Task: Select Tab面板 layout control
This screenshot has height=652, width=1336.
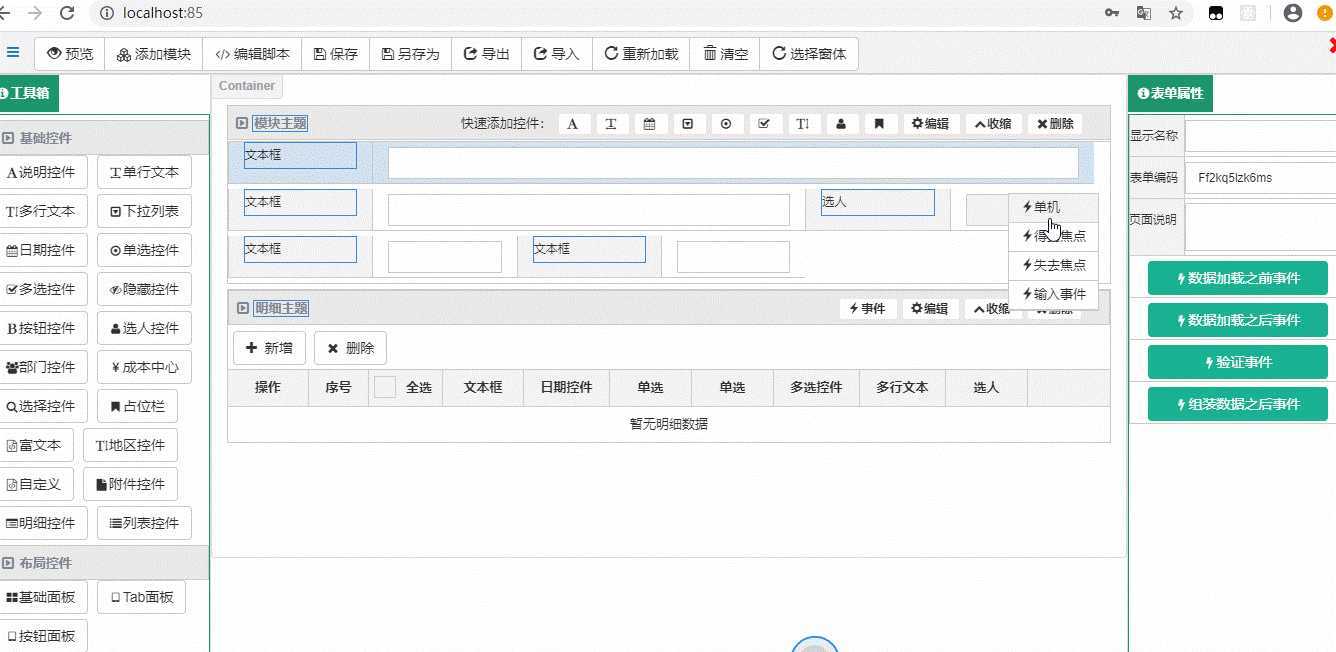Action: coord(141,597)
